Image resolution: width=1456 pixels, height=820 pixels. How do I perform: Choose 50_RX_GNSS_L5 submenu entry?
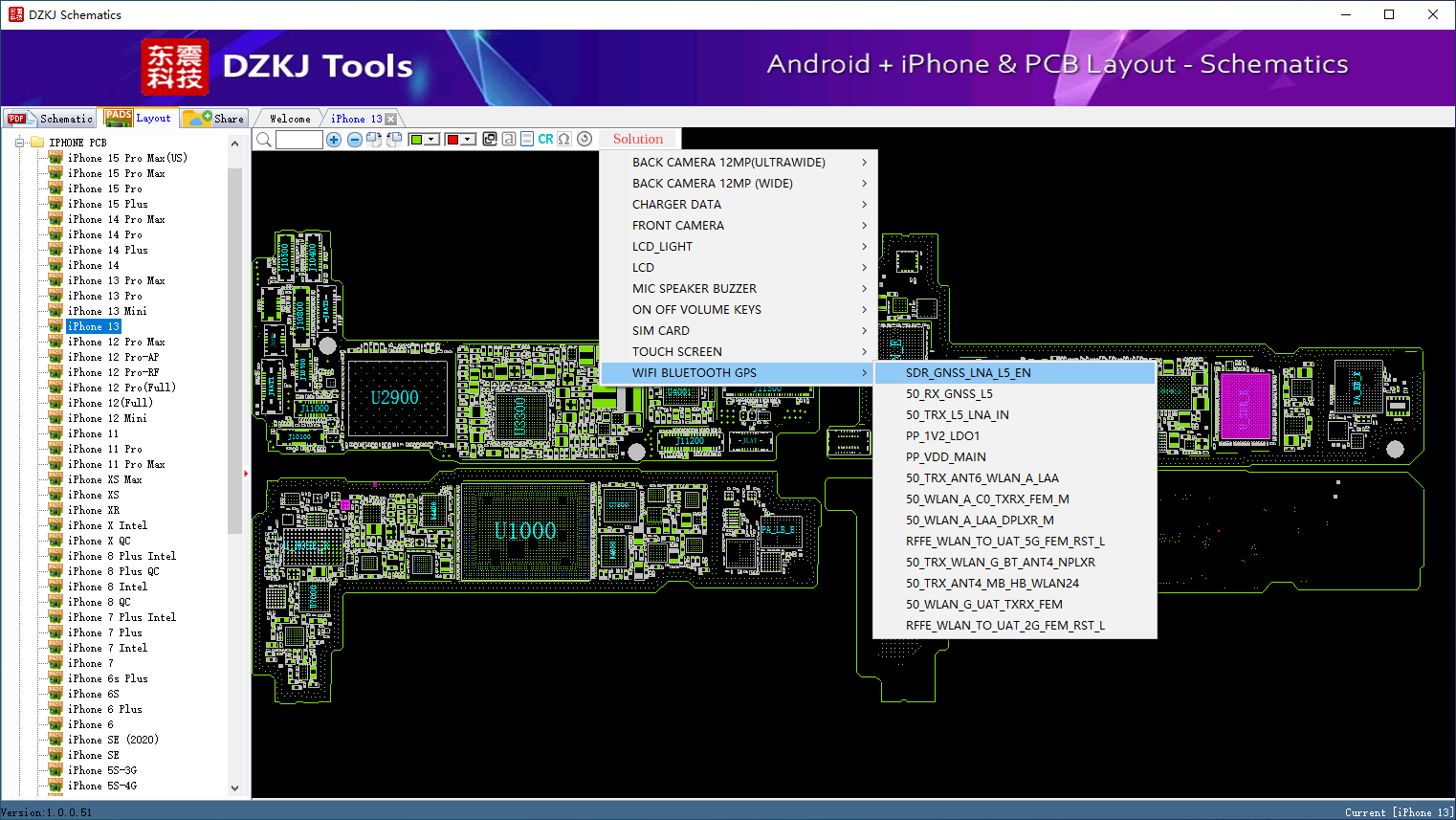tap(1015, 394)
